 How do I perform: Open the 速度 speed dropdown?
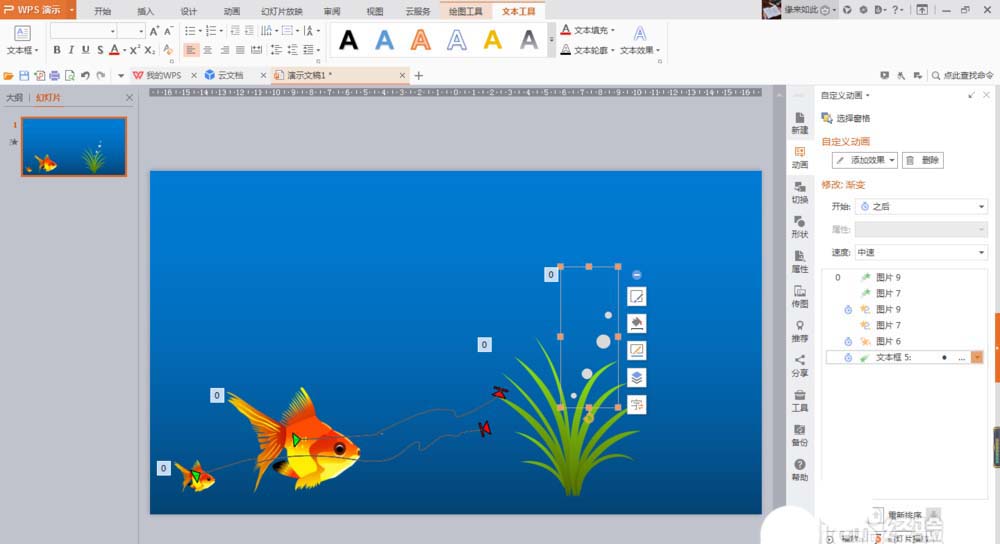[920, 253]
